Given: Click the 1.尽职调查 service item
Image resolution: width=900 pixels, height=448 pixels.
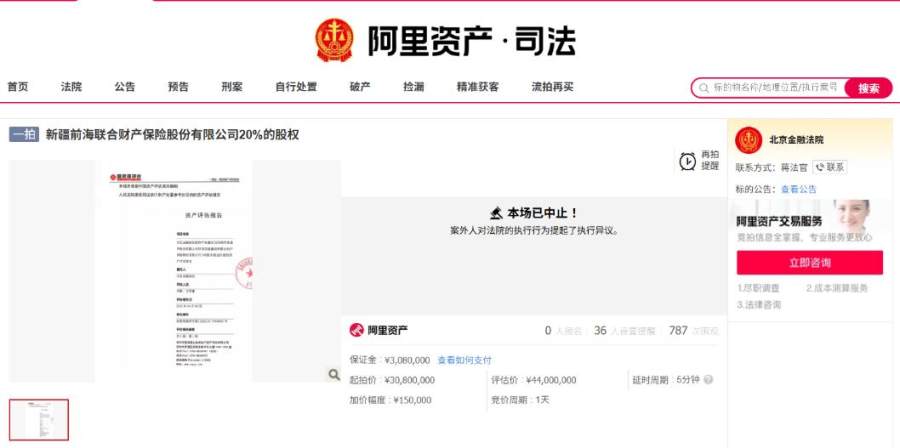Looking at the screenshot, I should (x=758, y=289).
